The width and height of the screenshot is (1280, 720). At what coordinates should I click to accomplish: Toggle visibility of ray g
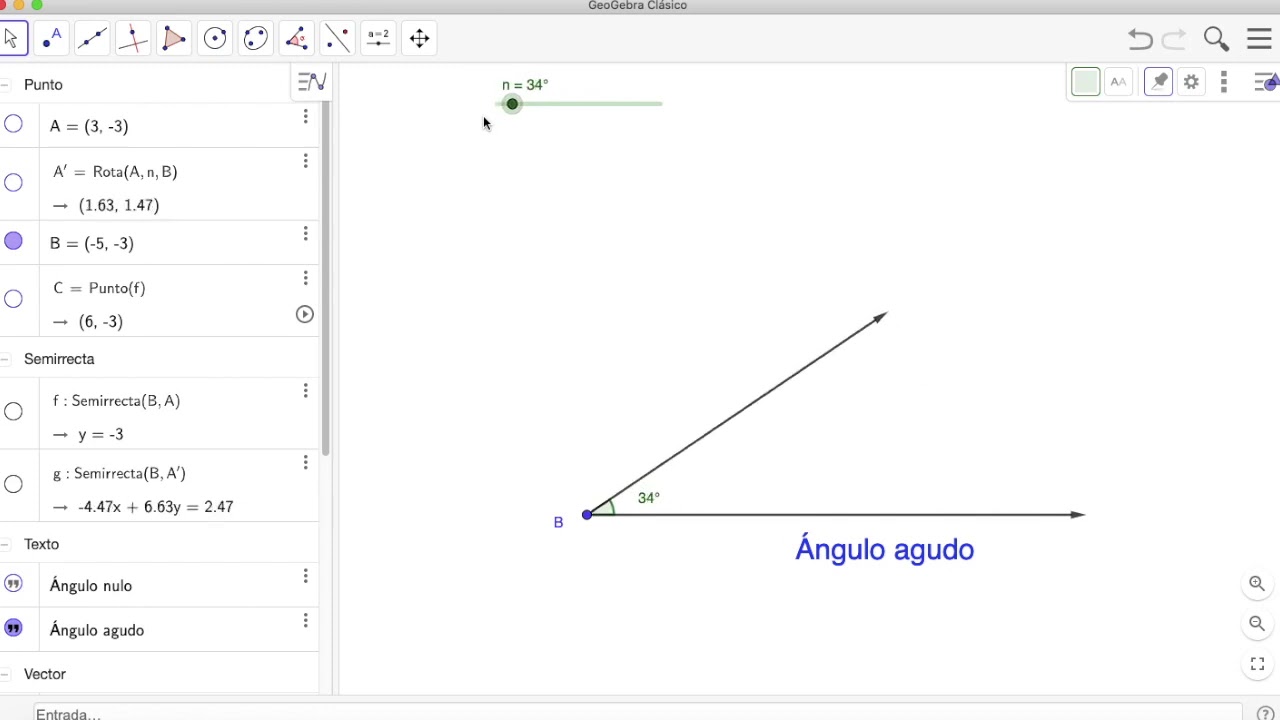(13, 484)
